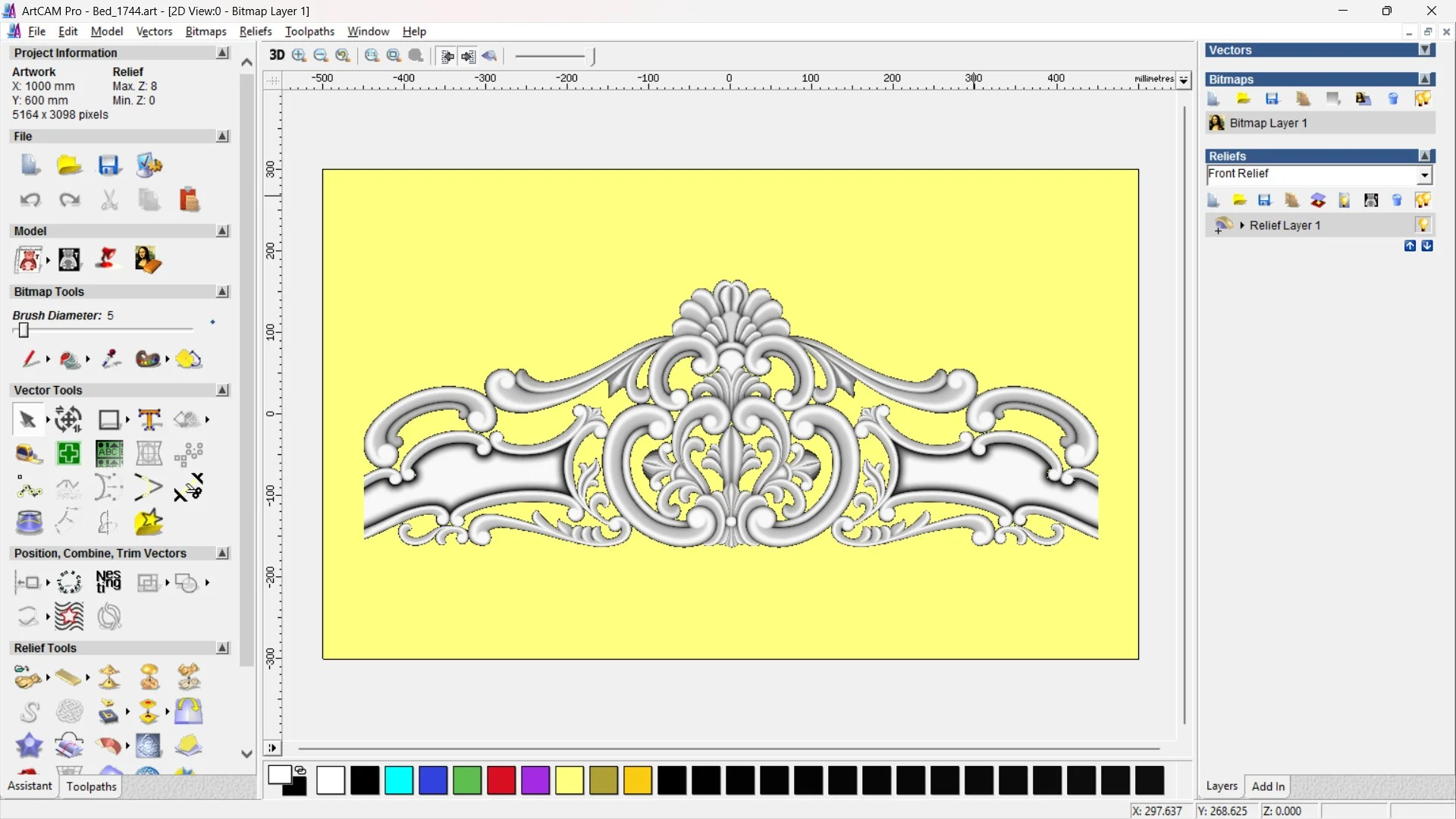The height and width of the screenshot is (819, 1456).
Task: Open the Nesting tool
Action: coord(108,582)
